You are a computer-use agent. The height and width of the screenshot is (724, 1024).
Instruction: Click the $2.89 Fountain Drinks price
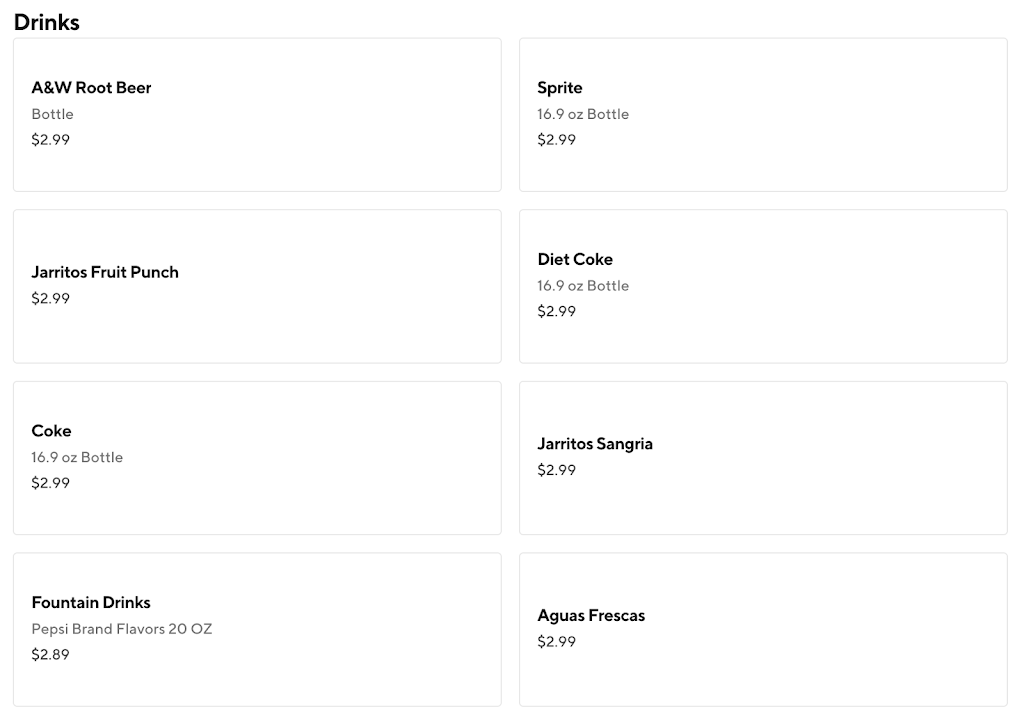tap(50, 655)
